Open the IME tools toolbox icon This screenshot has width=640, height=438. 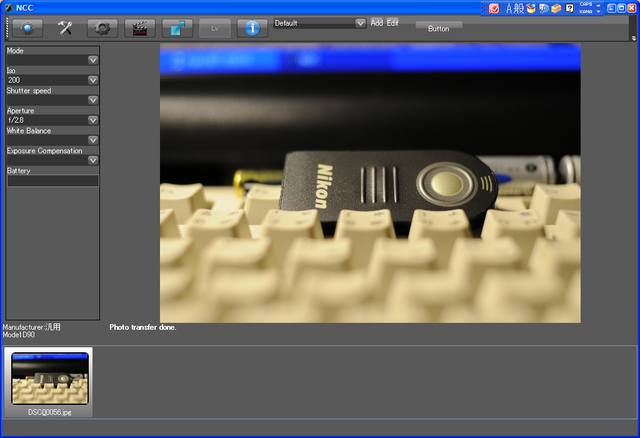tap(556, 8)
